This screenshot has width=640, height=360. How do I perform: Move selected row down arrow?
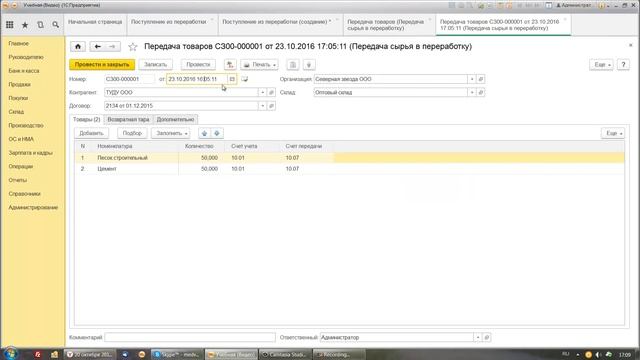217,133
